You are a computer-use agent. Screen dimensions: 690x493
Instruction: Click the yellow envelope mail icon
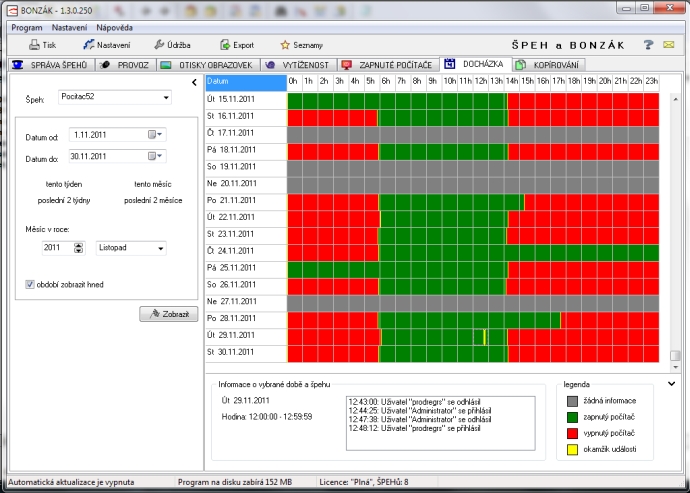(668, 44)
